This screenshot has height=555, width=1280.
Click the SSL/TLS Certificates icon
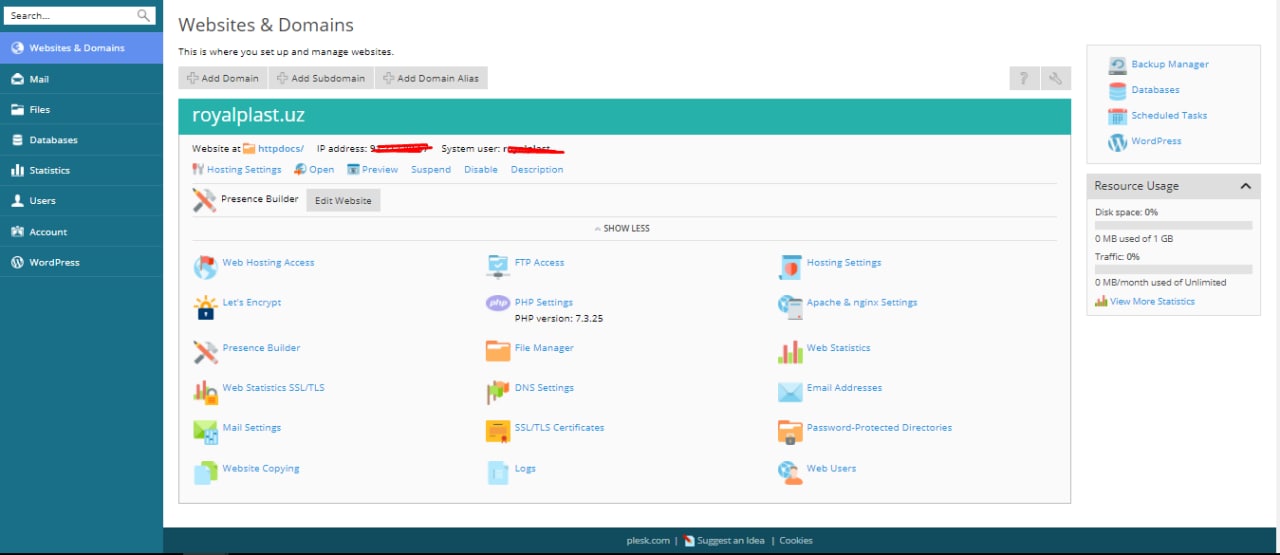(498, 432)
